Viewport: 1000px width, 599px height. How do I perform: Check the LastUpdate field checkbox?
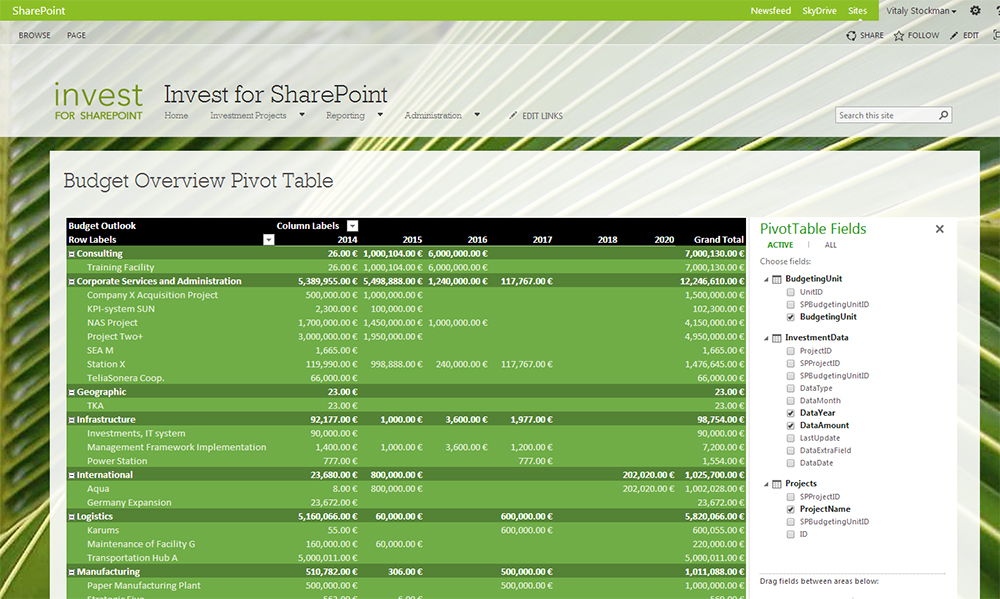click(791, 438)
